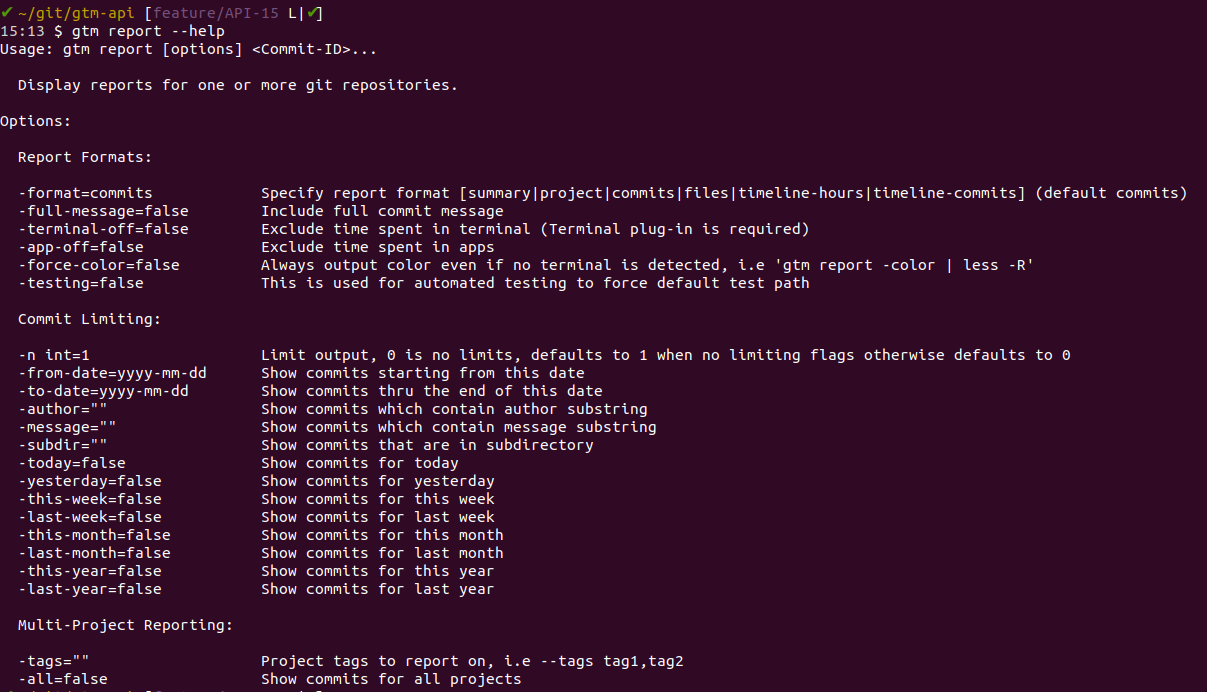1207x692 pixels.
Task: Click the -testing=false flag
Action: (x=81, y=283)
